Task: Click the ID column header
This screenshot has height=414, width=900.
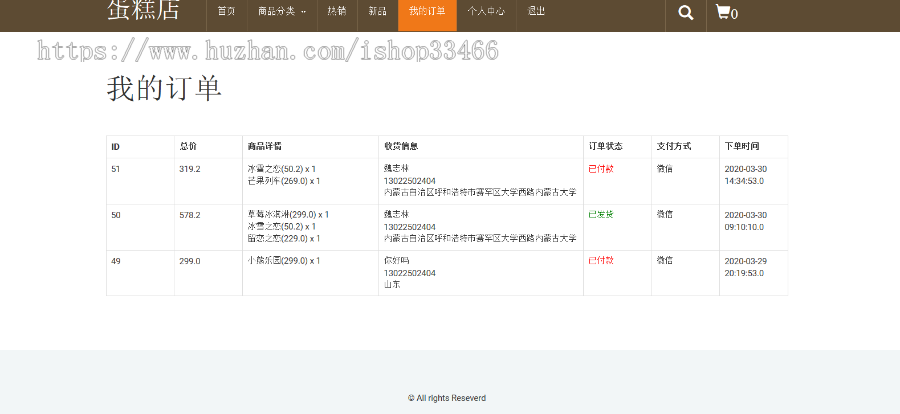Action: [x=115, y=146]
